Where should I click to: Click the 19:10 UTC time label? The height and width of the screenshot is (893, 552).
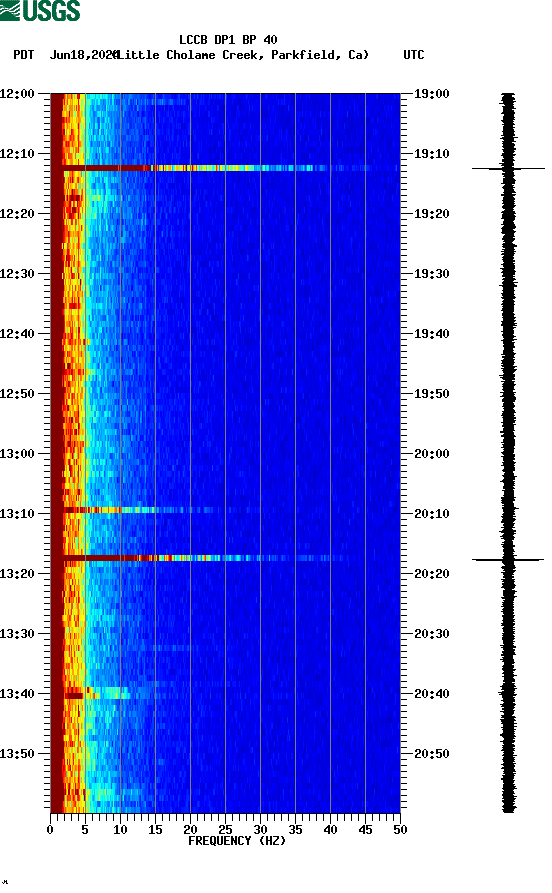432,154
